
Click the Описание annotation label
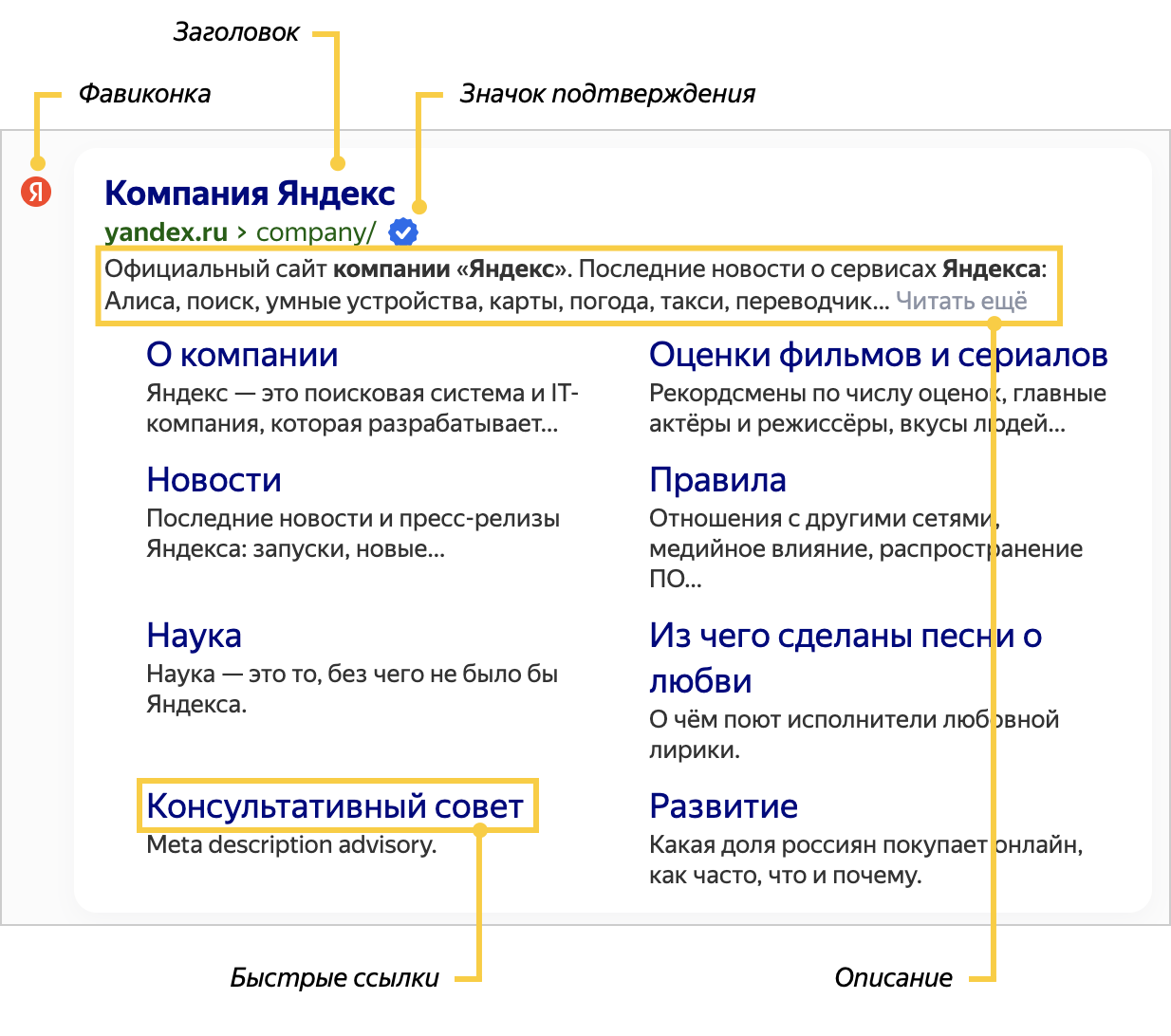pyautogui.click(x=893, y=978)
